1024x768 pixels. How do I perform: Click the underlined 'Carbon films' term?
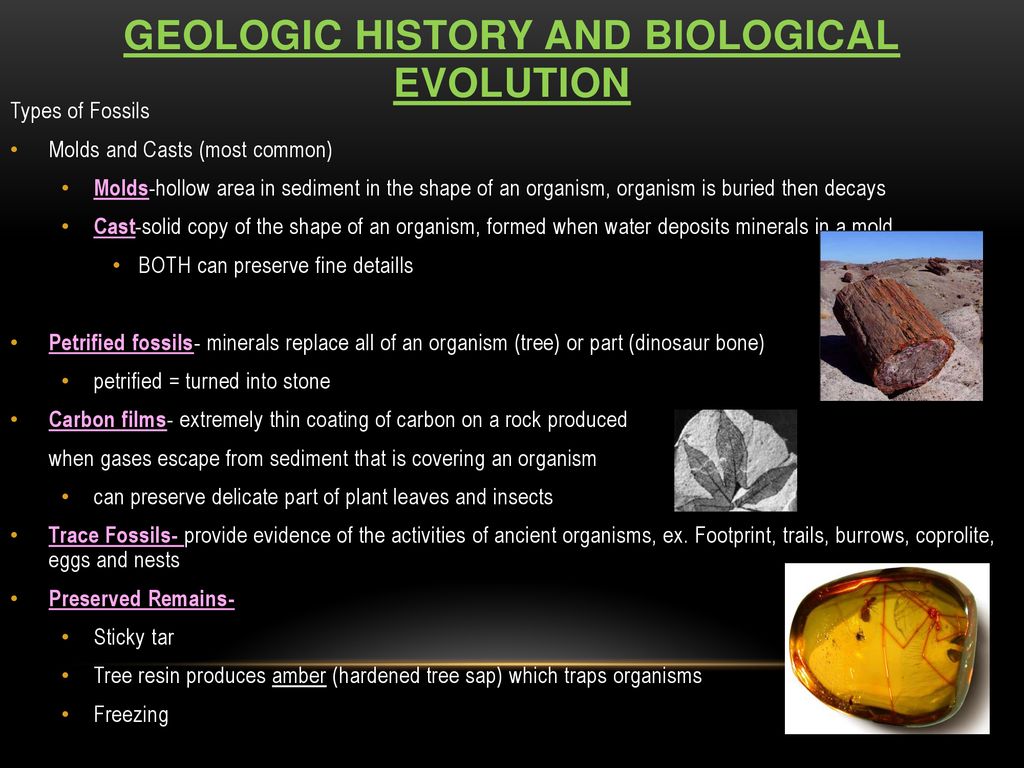(108, 420)
